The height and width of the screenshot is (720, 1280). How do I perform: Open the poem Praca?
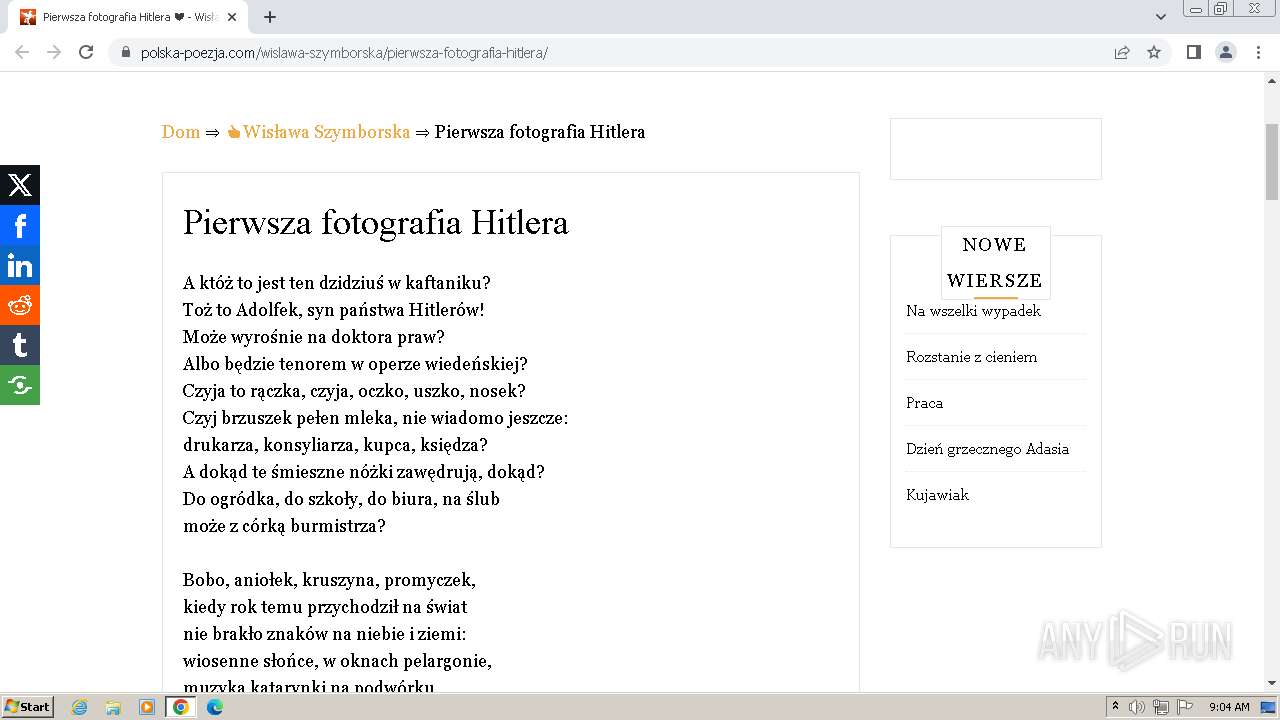click(x=924, y=403)
